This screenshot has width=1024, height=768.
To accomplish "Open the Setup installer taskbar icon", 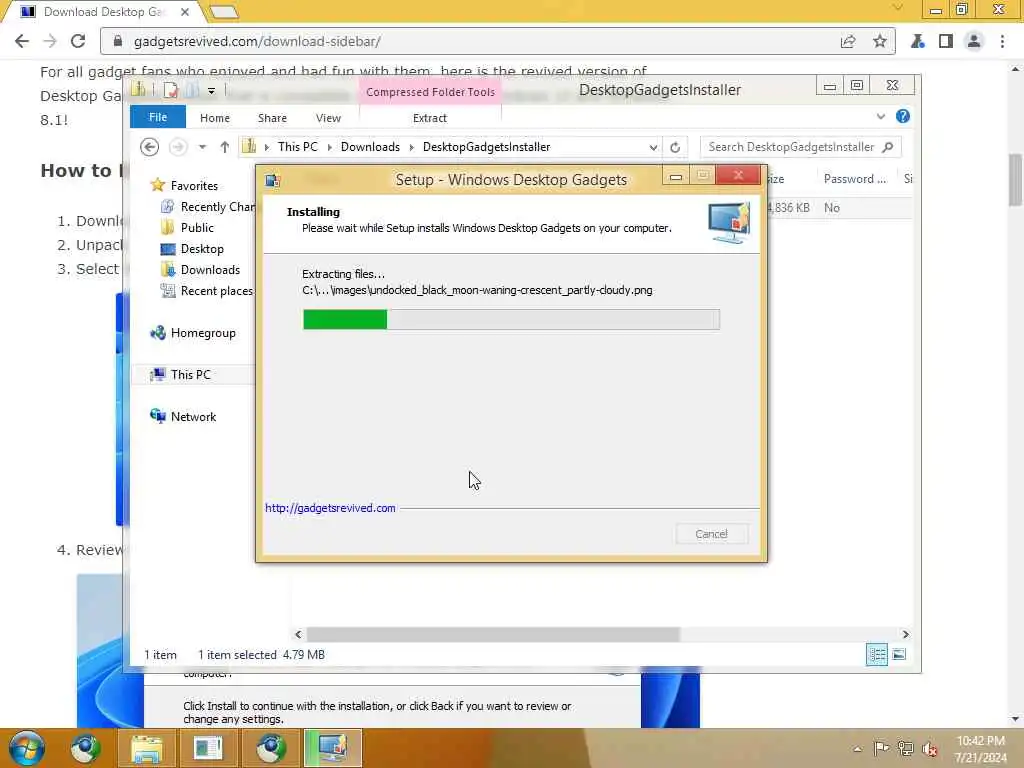I will pos(332,748).
